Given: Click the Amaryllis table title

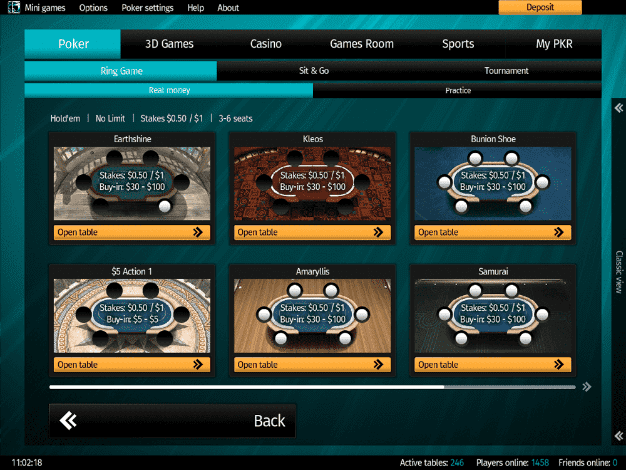Looking at the screenshot, I should pos(313,272).
